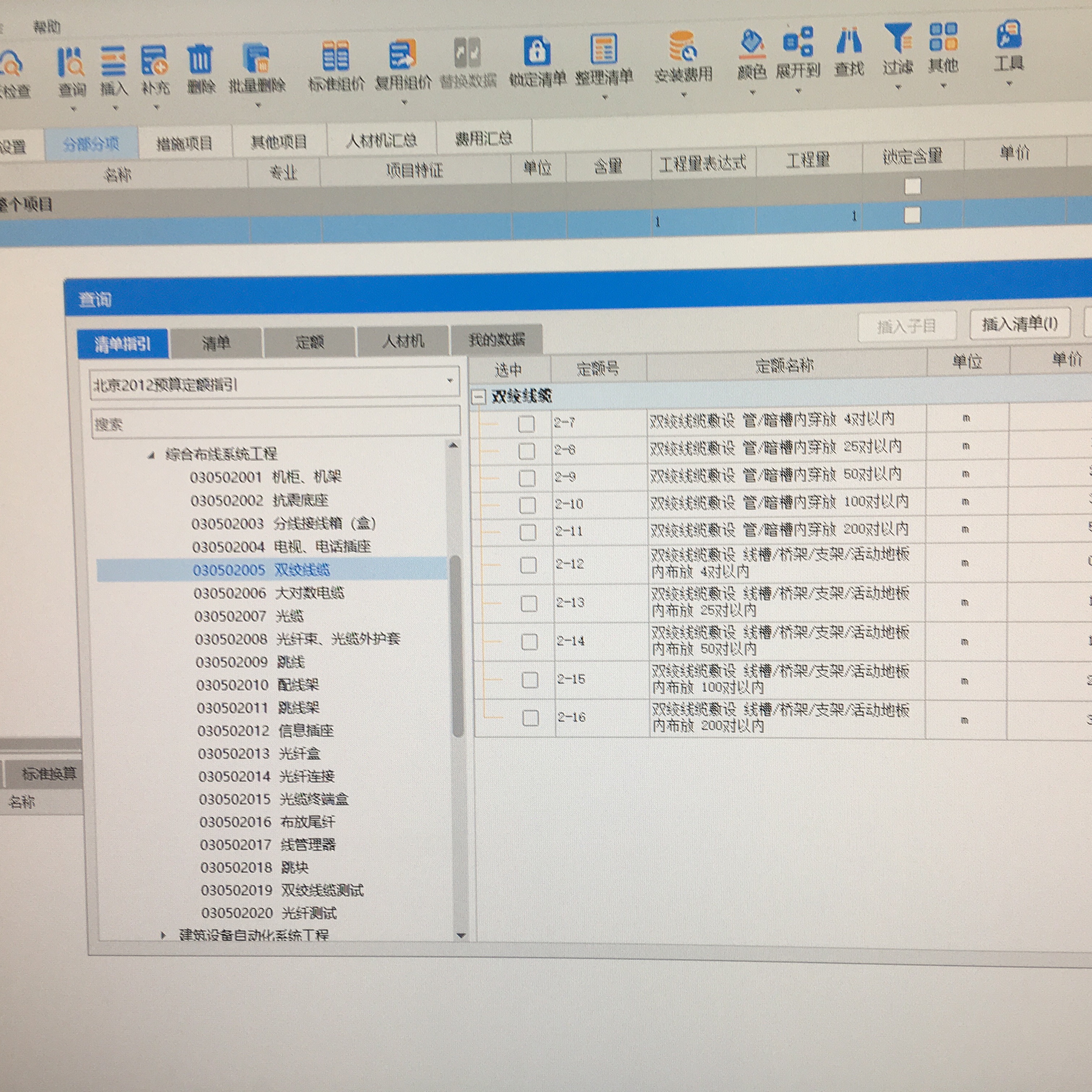Open the 工具 tools icon

click(x=1009, y=36)
